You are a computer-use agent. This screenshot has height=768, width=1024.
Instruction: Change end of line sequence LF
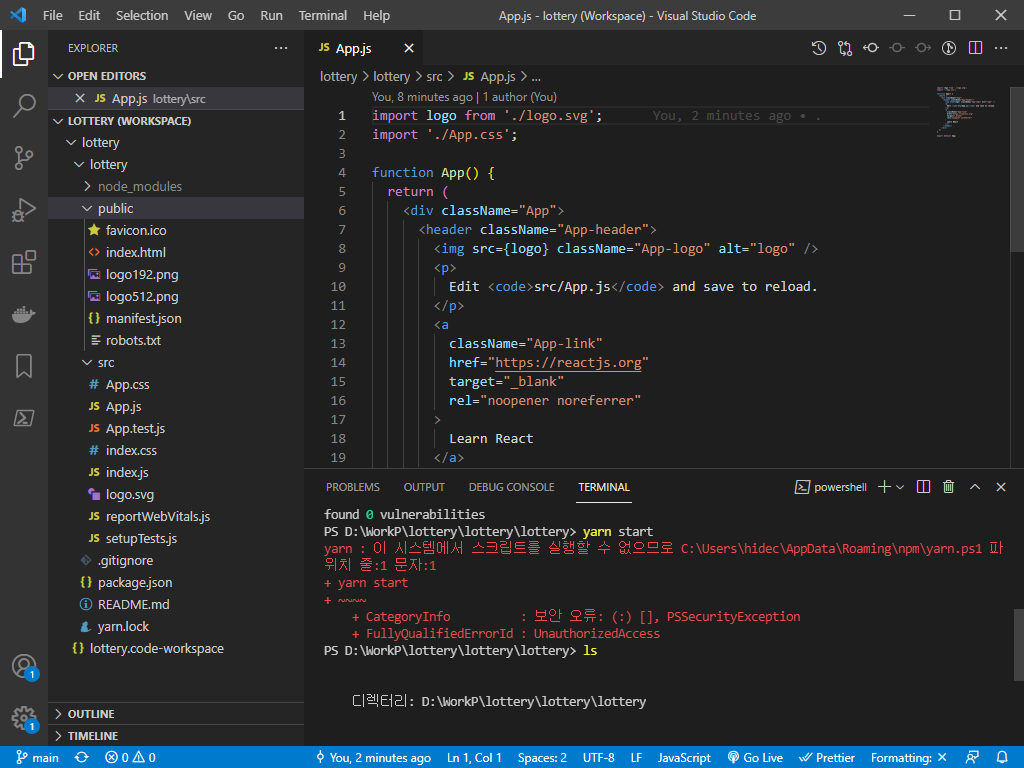636,757
